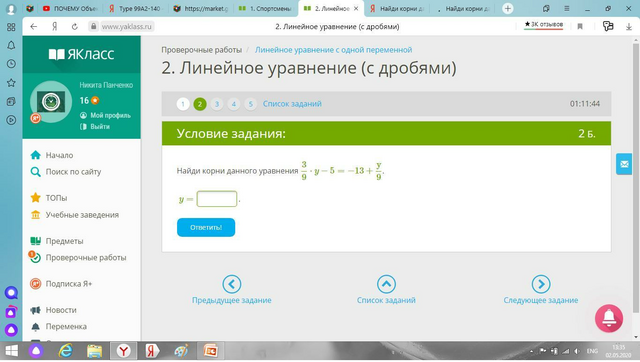Open the bookmark icon in address bar
The width and height of the screenshot is (640, 362).
click(x=580, y=27)
